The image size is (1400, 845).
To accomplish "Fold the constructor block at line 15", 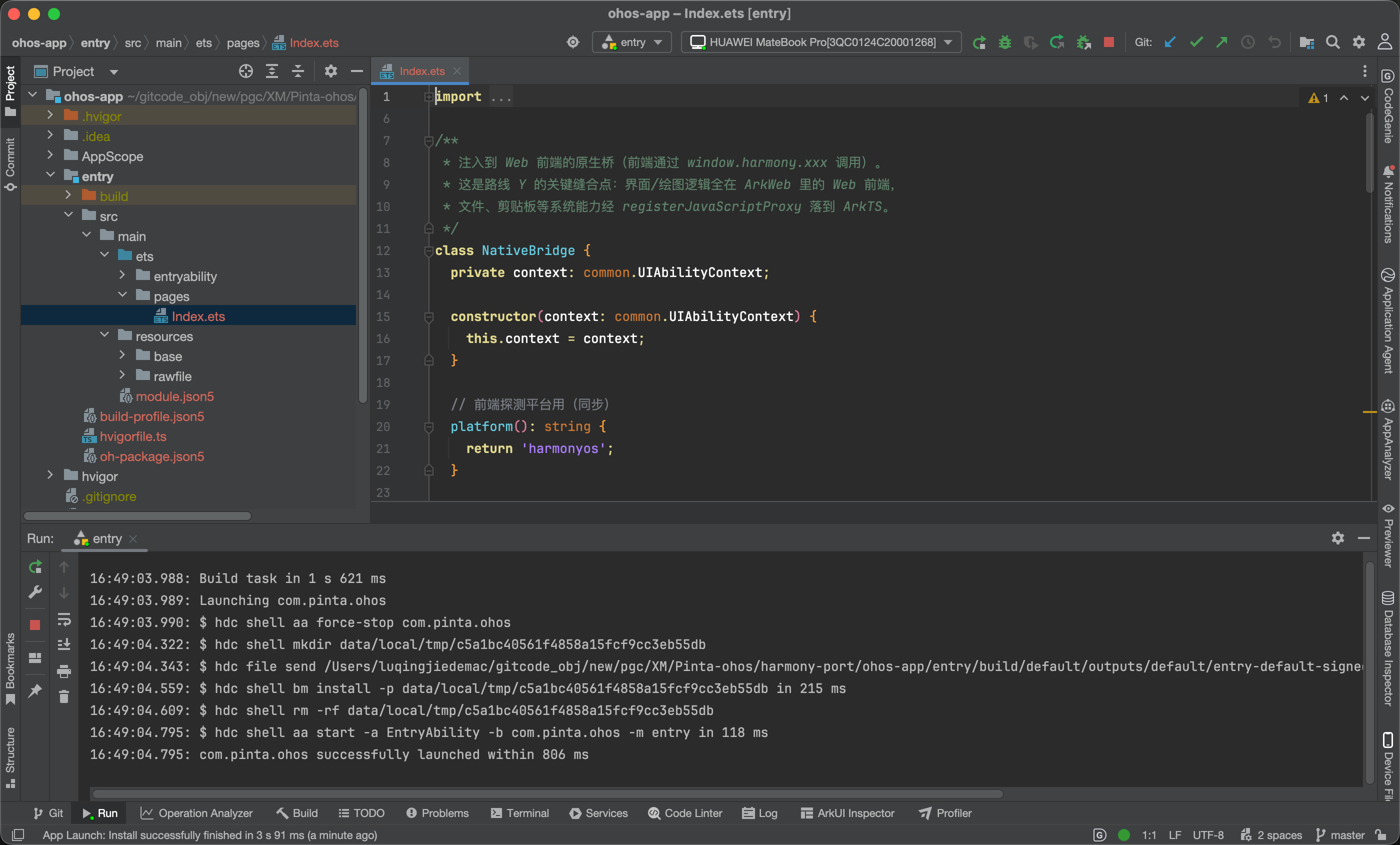I will click(429, 317).
